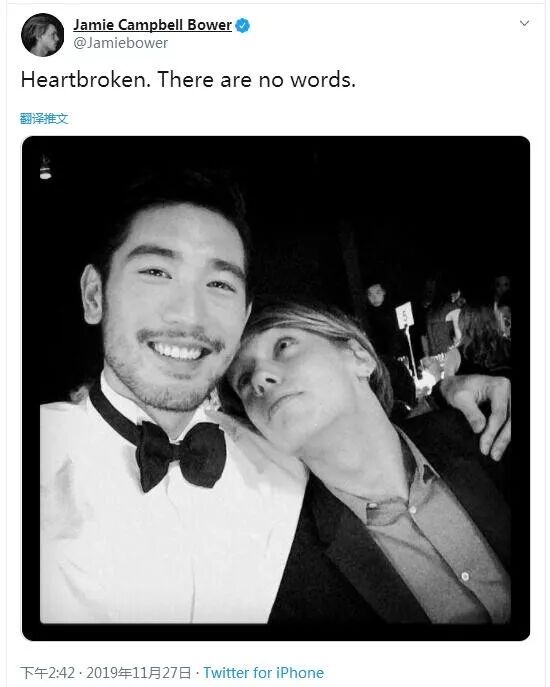This screenshot has height=687, width=550.
Task: Open the Jamie Campbell Bower display name link
Action: coord(152,25)
